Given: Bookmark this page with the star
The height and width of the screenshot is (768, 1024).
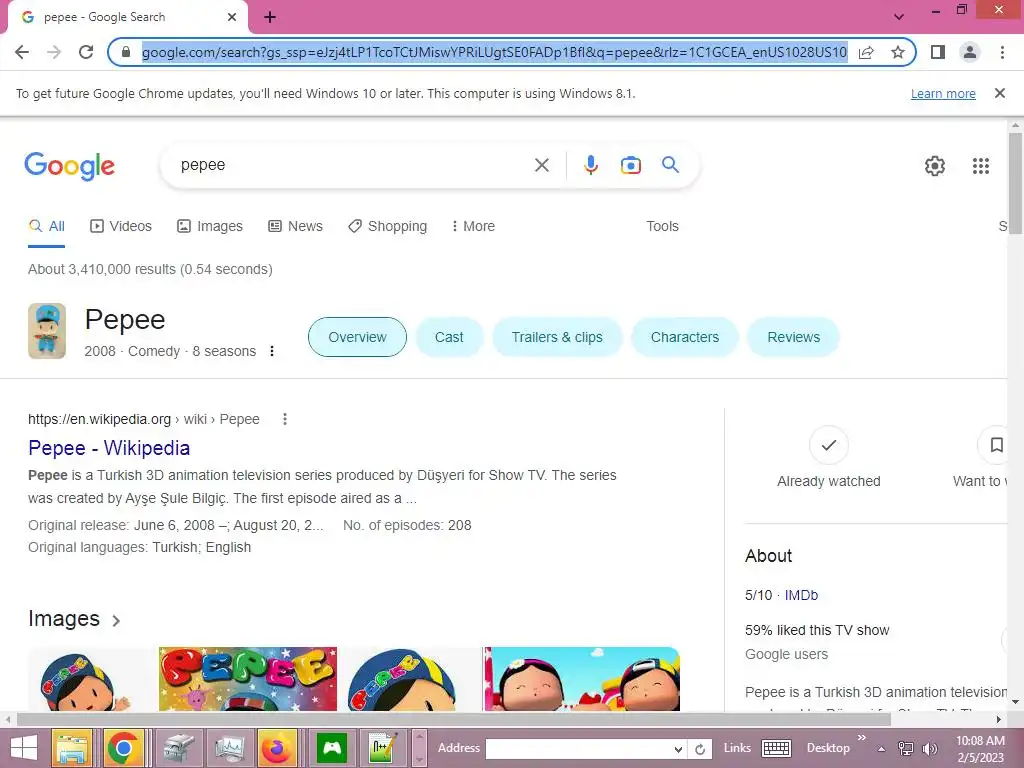Looking at the screenshot, I should [x=898, y=52].
